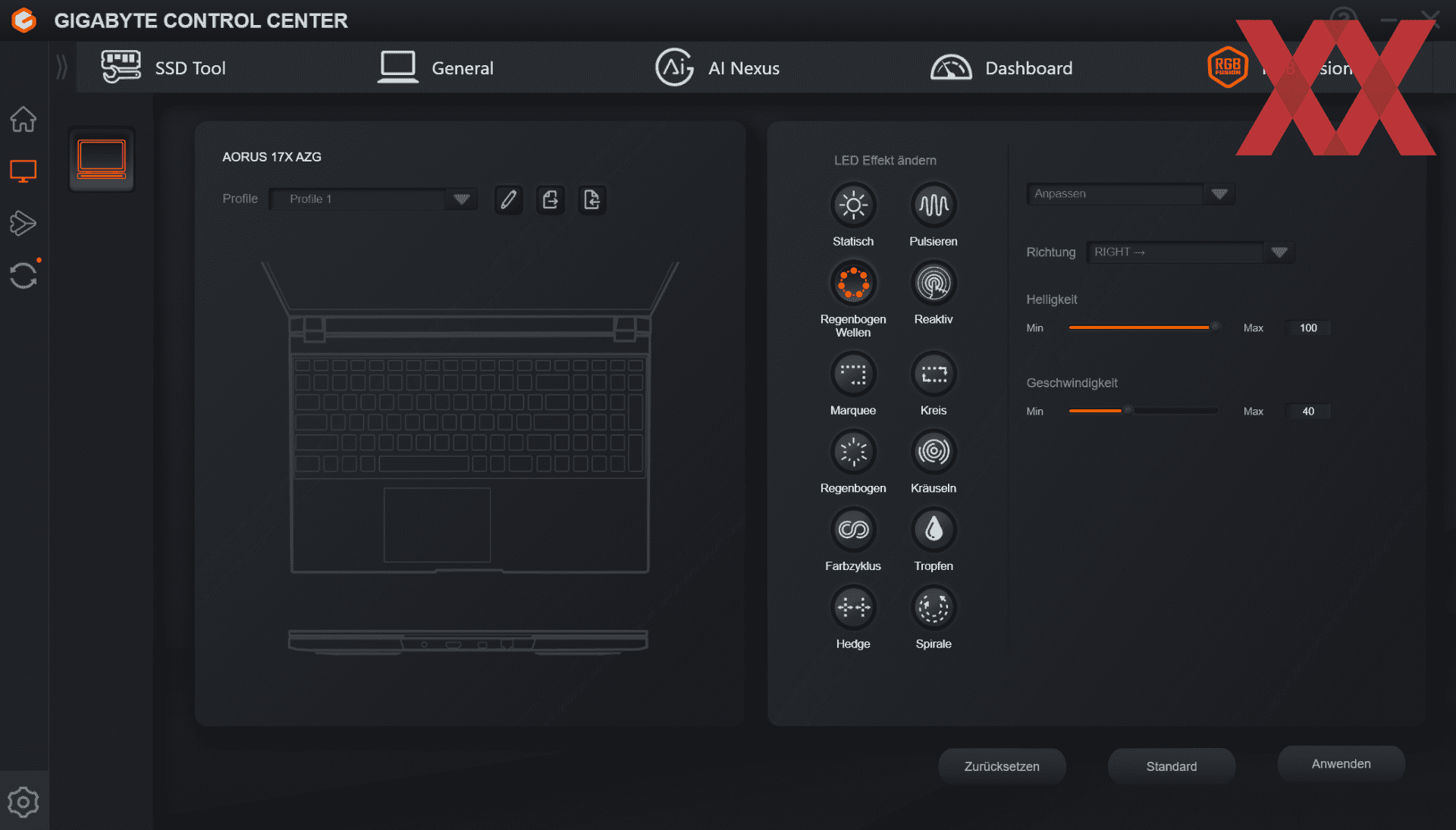1456x830 pixels.
Task: Select the Pulsieren LED effect
Action: click(x=934, y=205)
